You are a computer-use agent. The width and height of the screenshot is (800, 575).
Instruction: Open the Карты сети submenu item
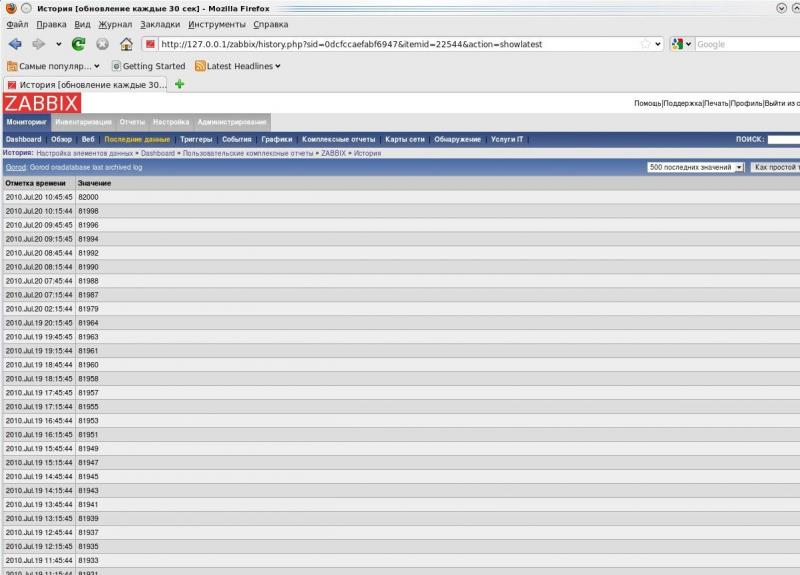tap(405, 139)
